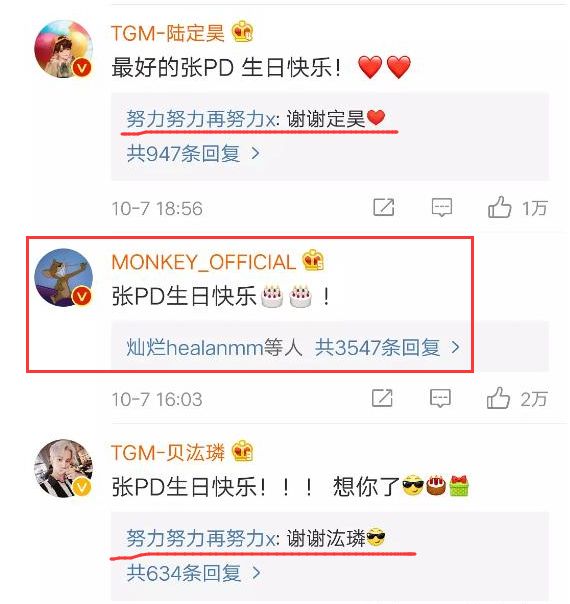Open the username link TGM-贝汯璘
Image resolution: width=570 pixels, height=604 pixels.
168,452
